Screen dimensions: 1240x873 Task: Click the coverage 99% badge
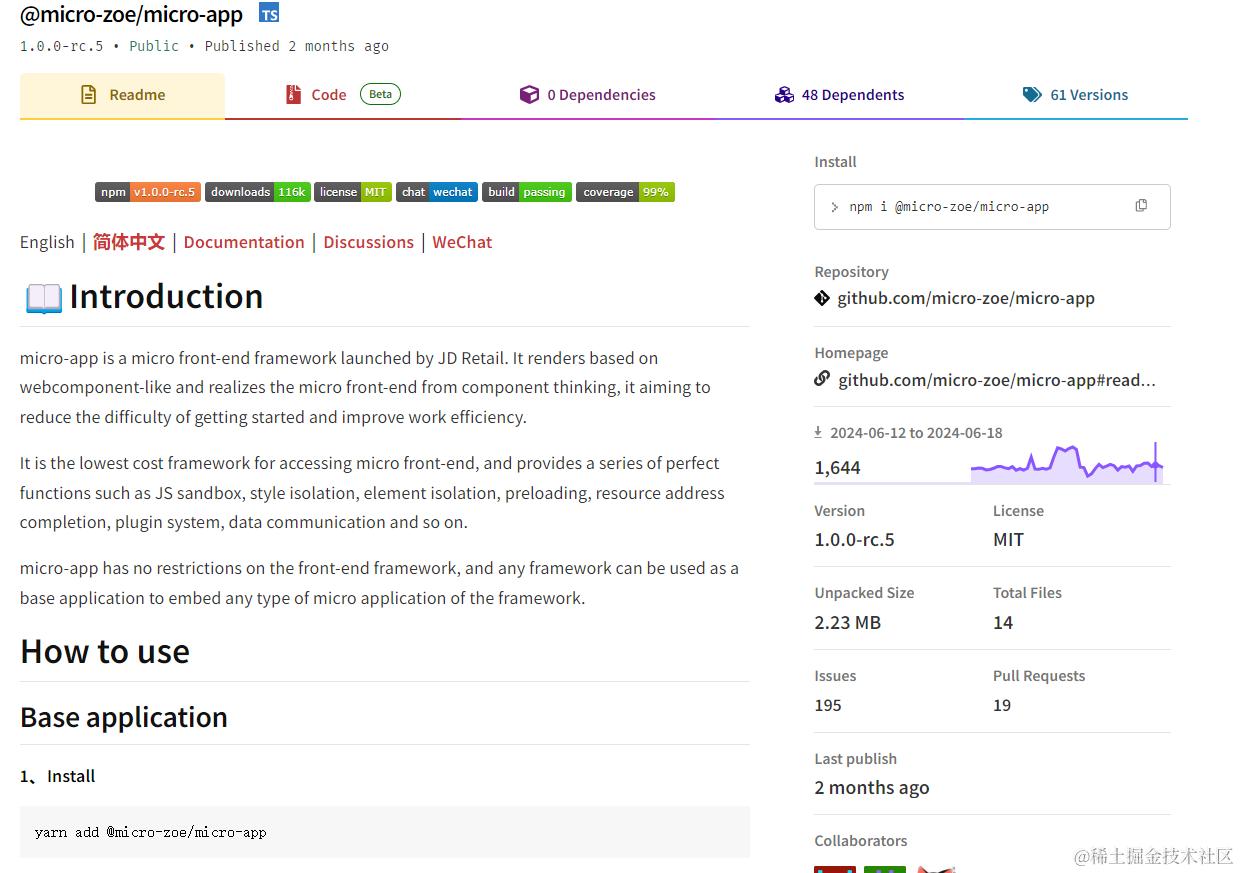tap(625, 192)
